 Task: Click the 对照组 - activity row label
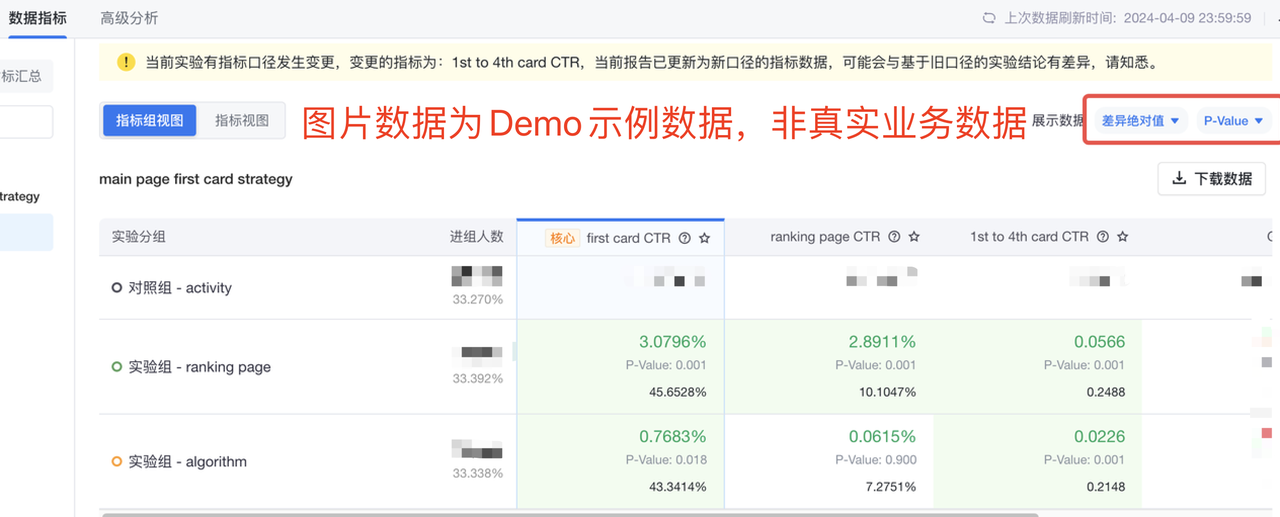click(x=180, y=288)
